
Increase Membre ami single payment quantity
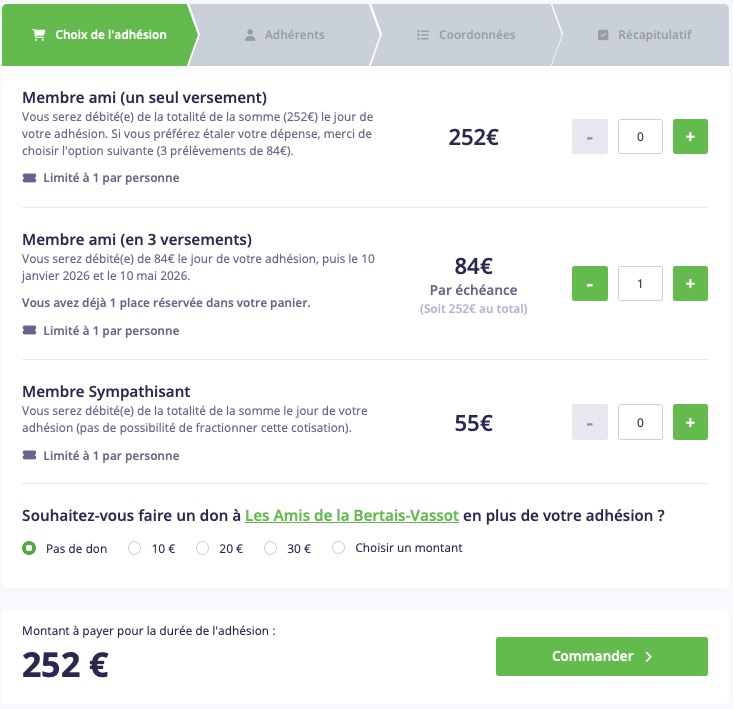[690, 137]
